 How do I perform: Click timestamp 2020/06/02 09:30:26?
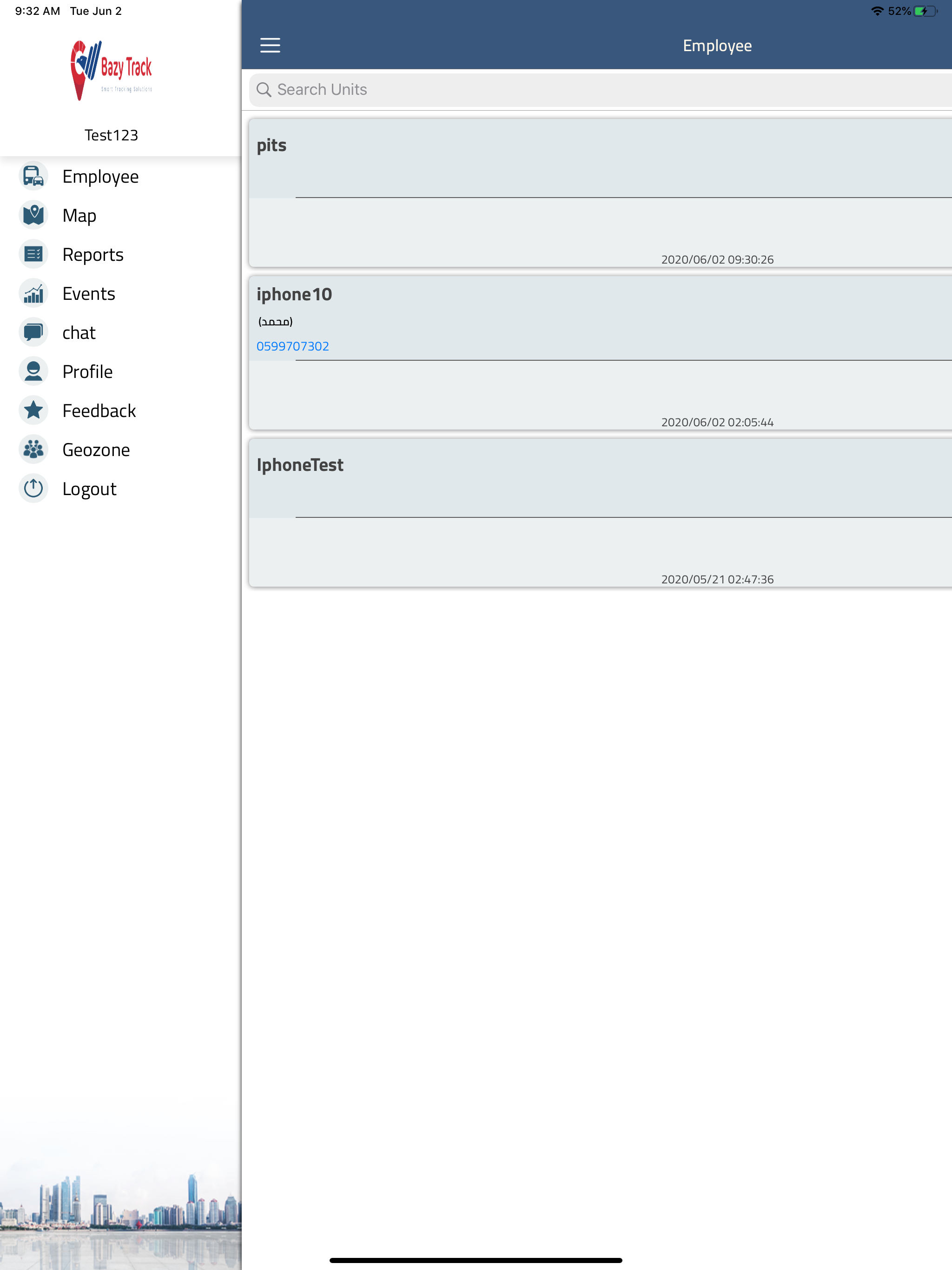(x=717, y=259)
